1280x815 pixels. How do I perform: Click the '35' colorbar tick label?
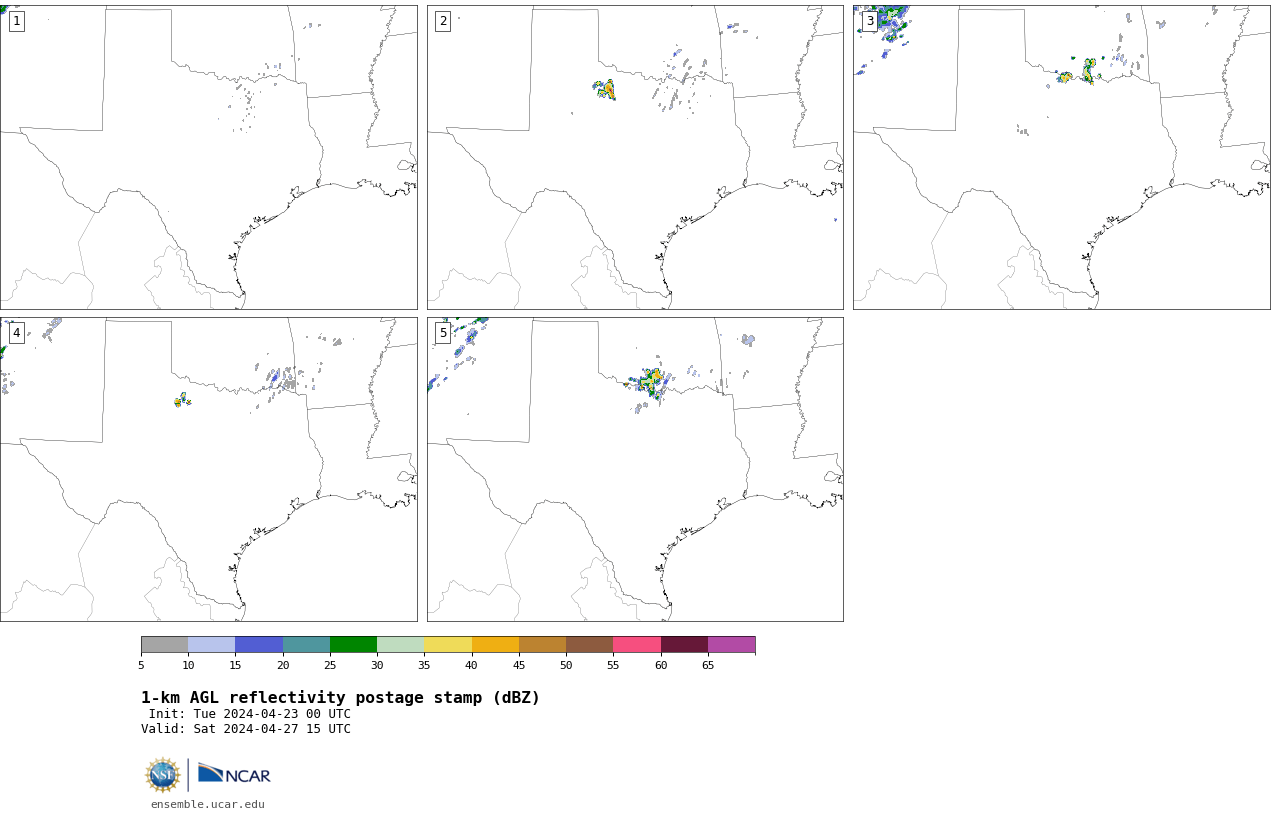(x=424, y=665)
